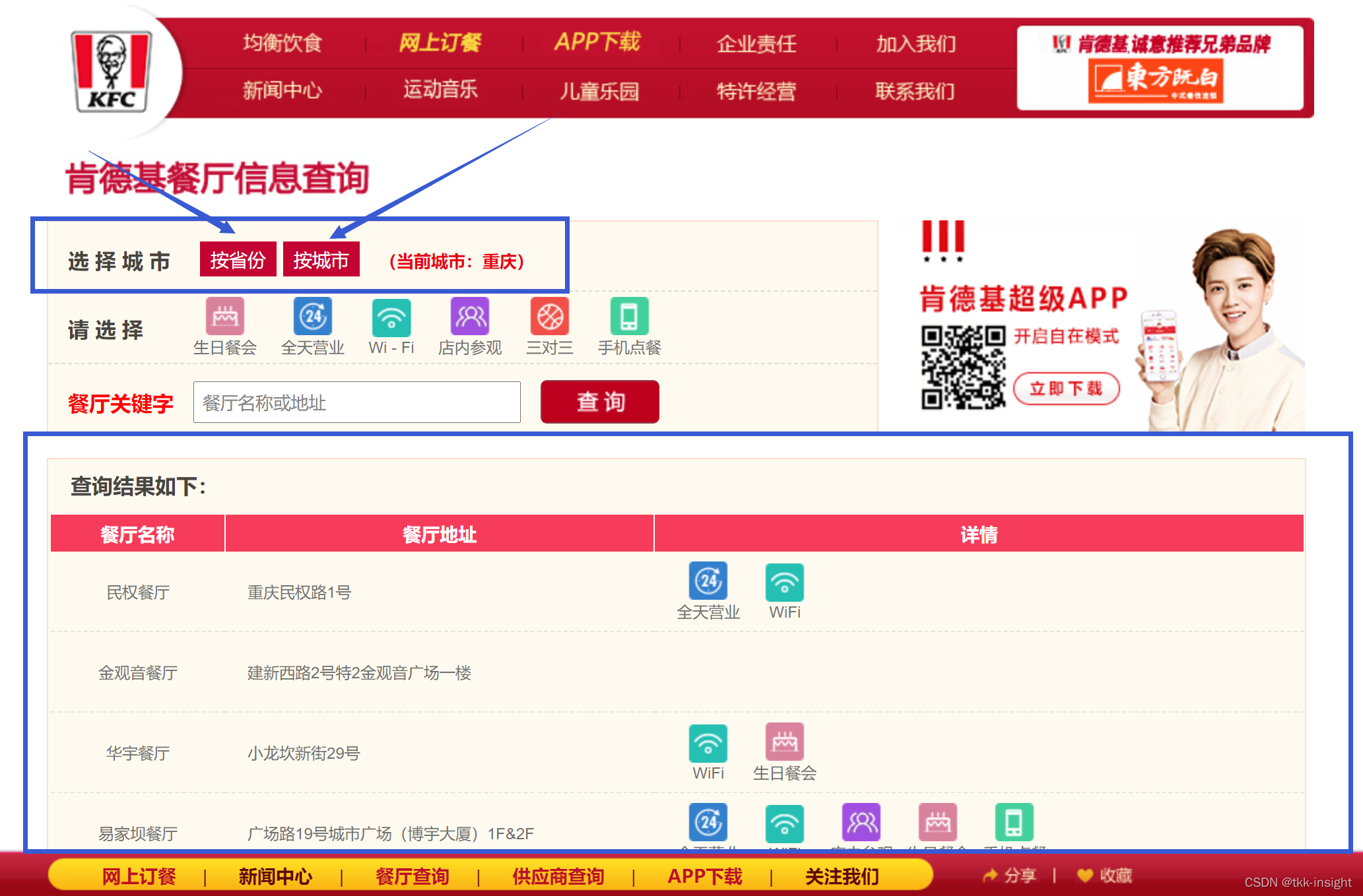Open the APP下载 top menu item

coord(597,42)
